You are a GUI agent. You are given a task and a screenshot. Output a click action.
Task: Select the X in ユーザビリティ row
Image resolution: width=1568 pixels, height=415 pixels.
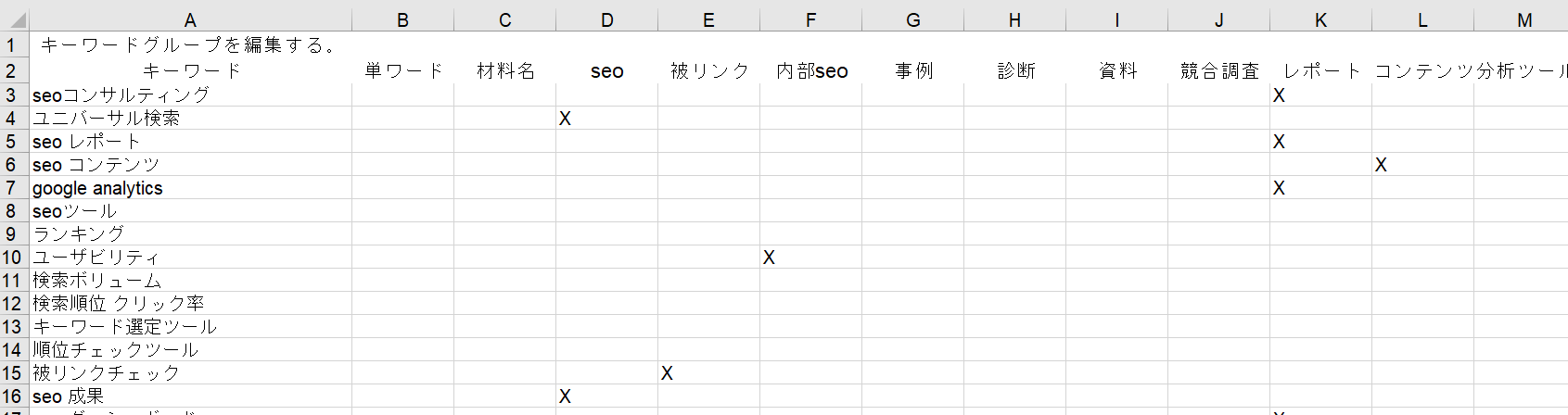pyautogui.click(x=769, y=258)
